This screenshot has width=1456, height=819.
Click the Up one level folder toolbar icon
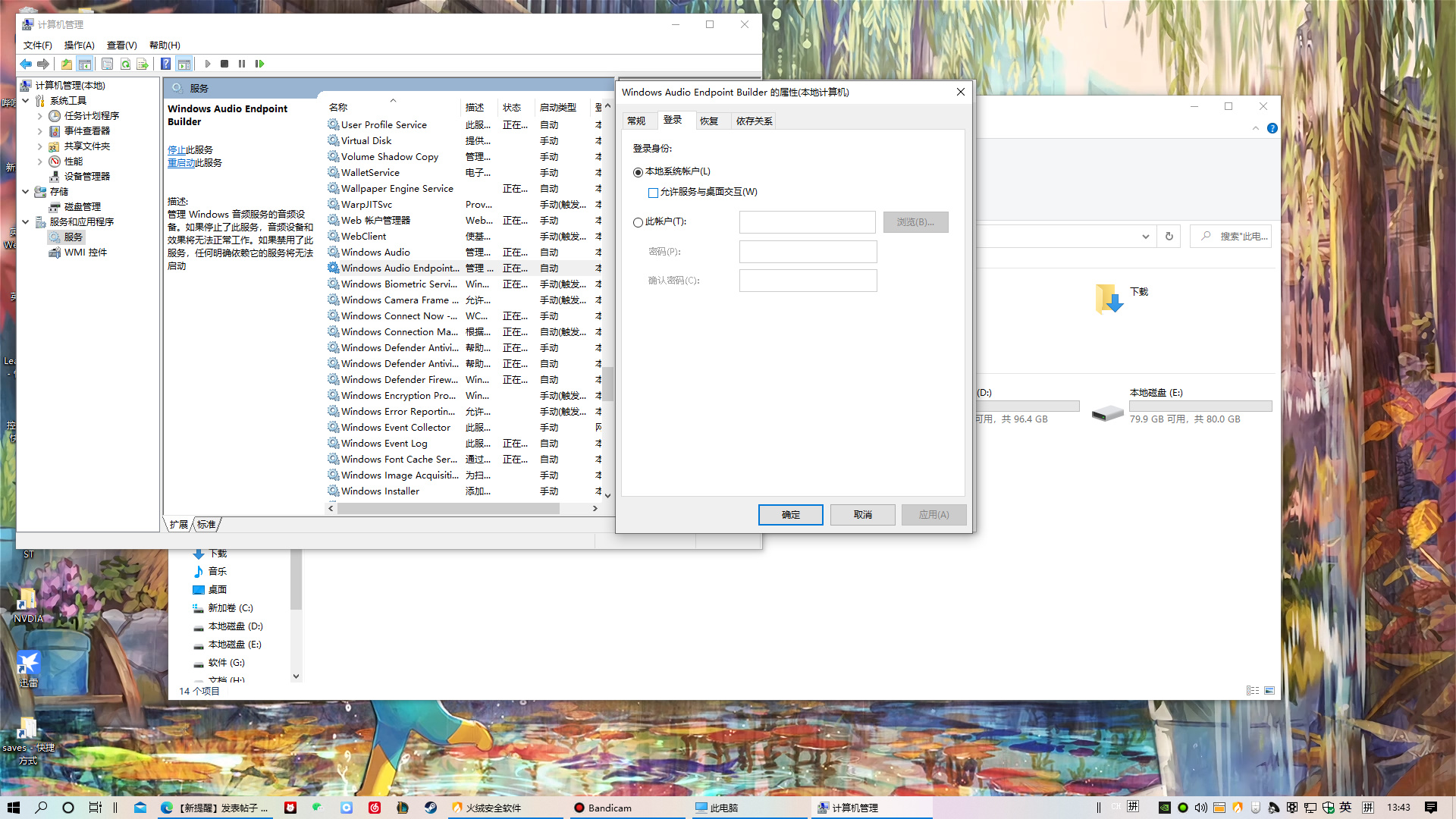pyautogui.click(x=67, y=64)
